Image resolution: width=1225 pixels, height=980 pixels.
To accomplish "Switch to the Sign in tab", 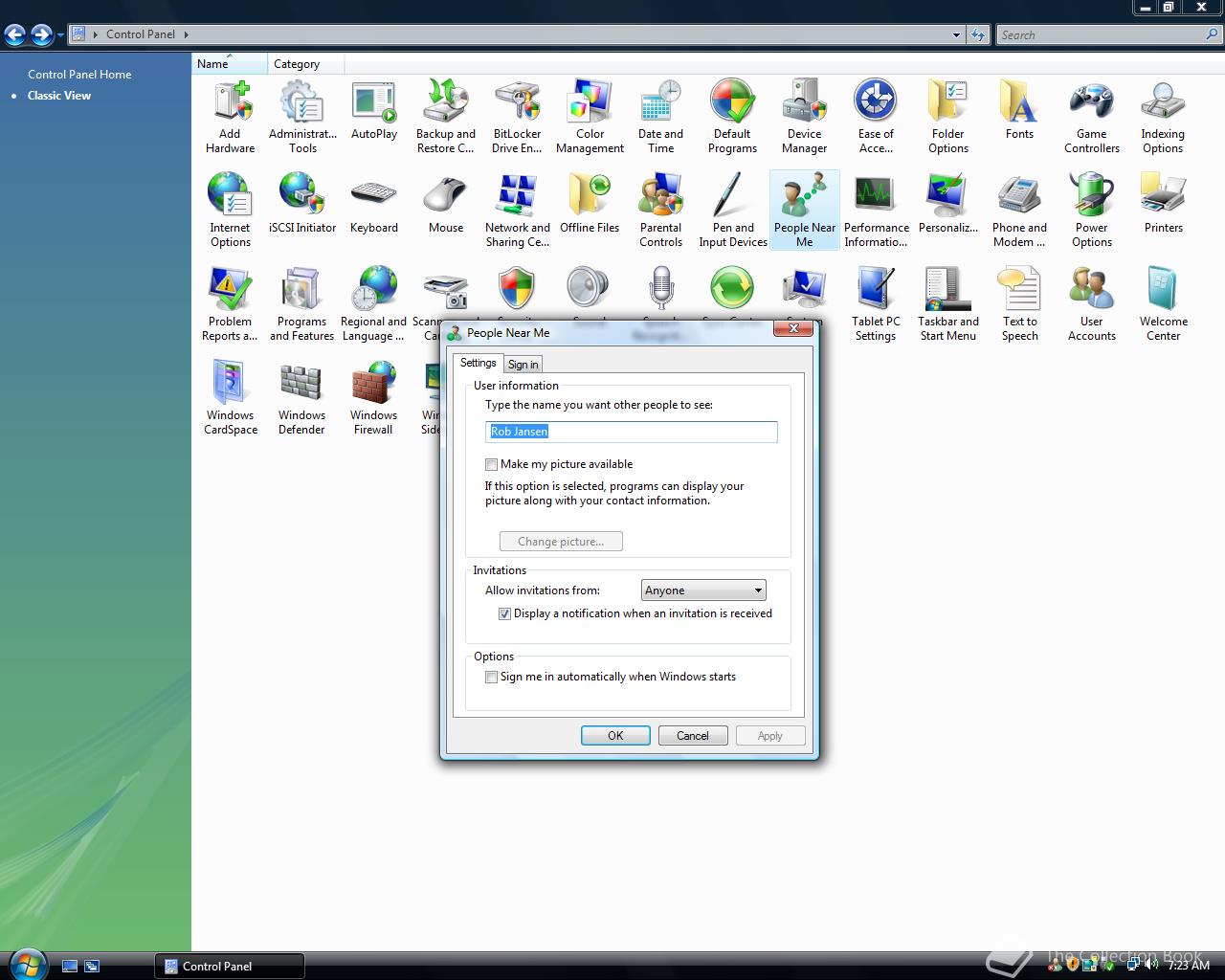I will (x=523, y=364).
